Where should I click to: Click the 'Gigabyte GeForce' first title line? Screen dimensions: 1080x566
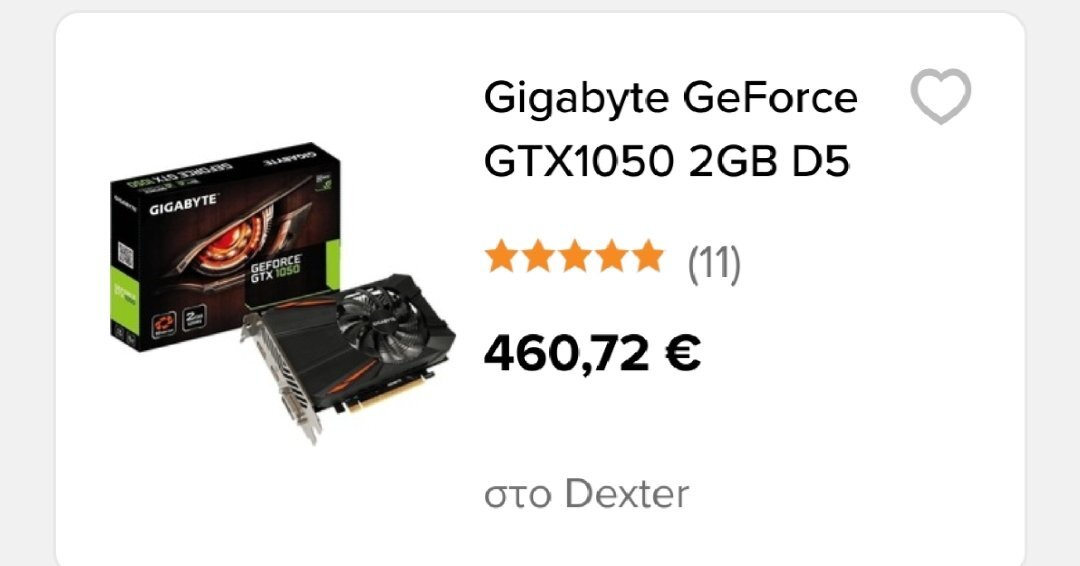click(670, 98)
